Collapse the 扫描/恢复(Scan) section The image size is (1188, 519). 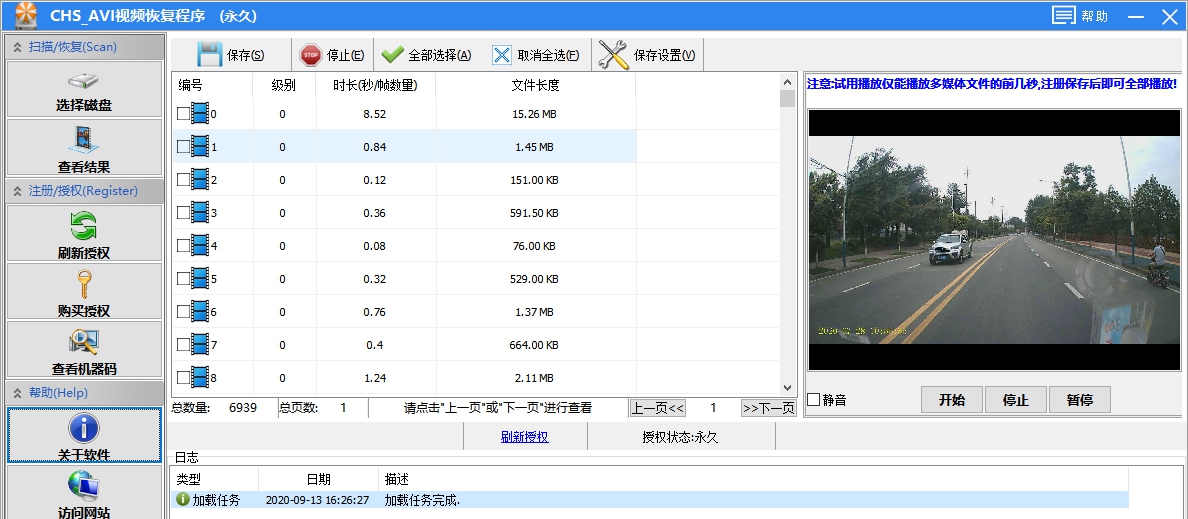(17, 47)
